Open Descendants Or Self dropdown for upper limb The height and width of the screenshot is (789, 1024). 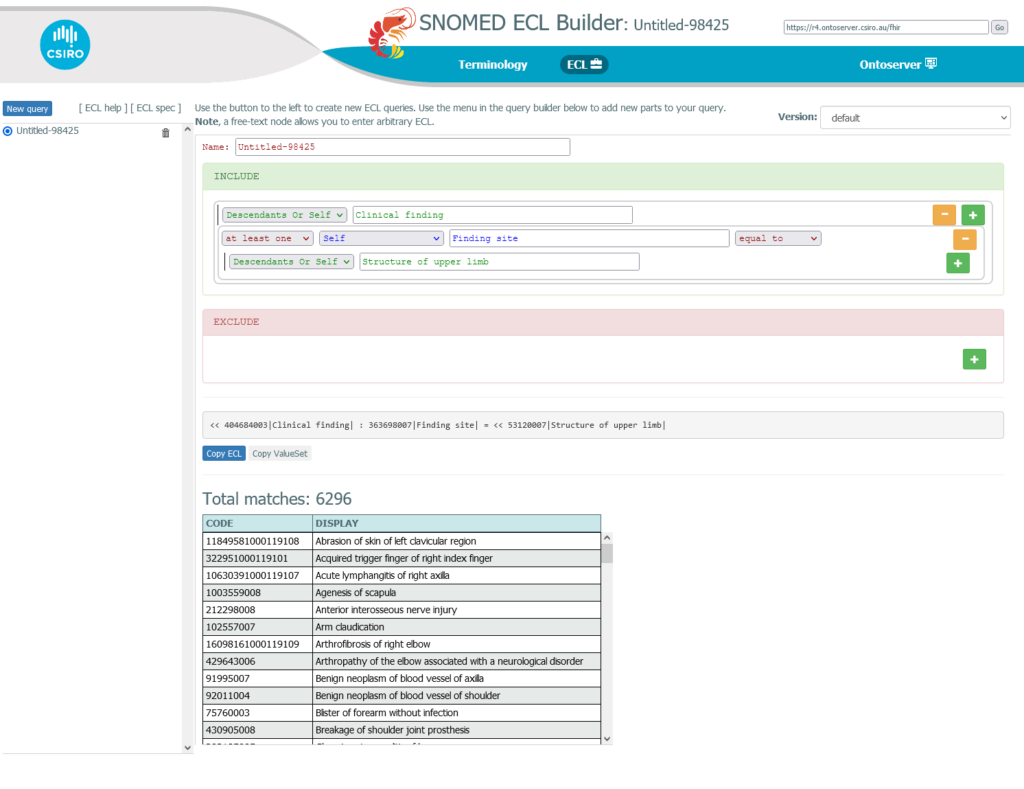pos(291,262)
